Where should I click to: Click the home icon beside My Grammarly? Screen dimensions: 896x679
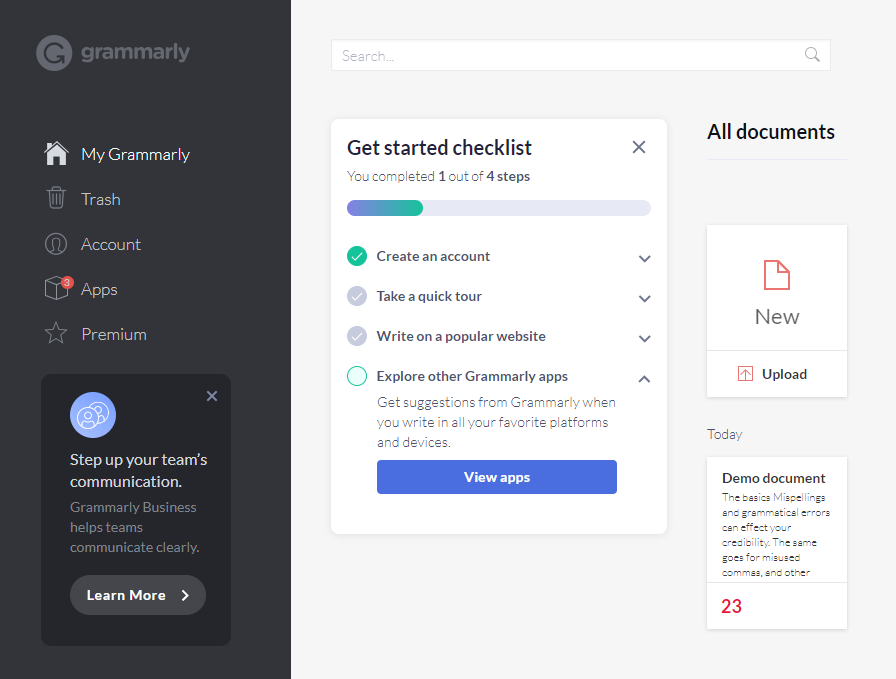tap(56, 154)
